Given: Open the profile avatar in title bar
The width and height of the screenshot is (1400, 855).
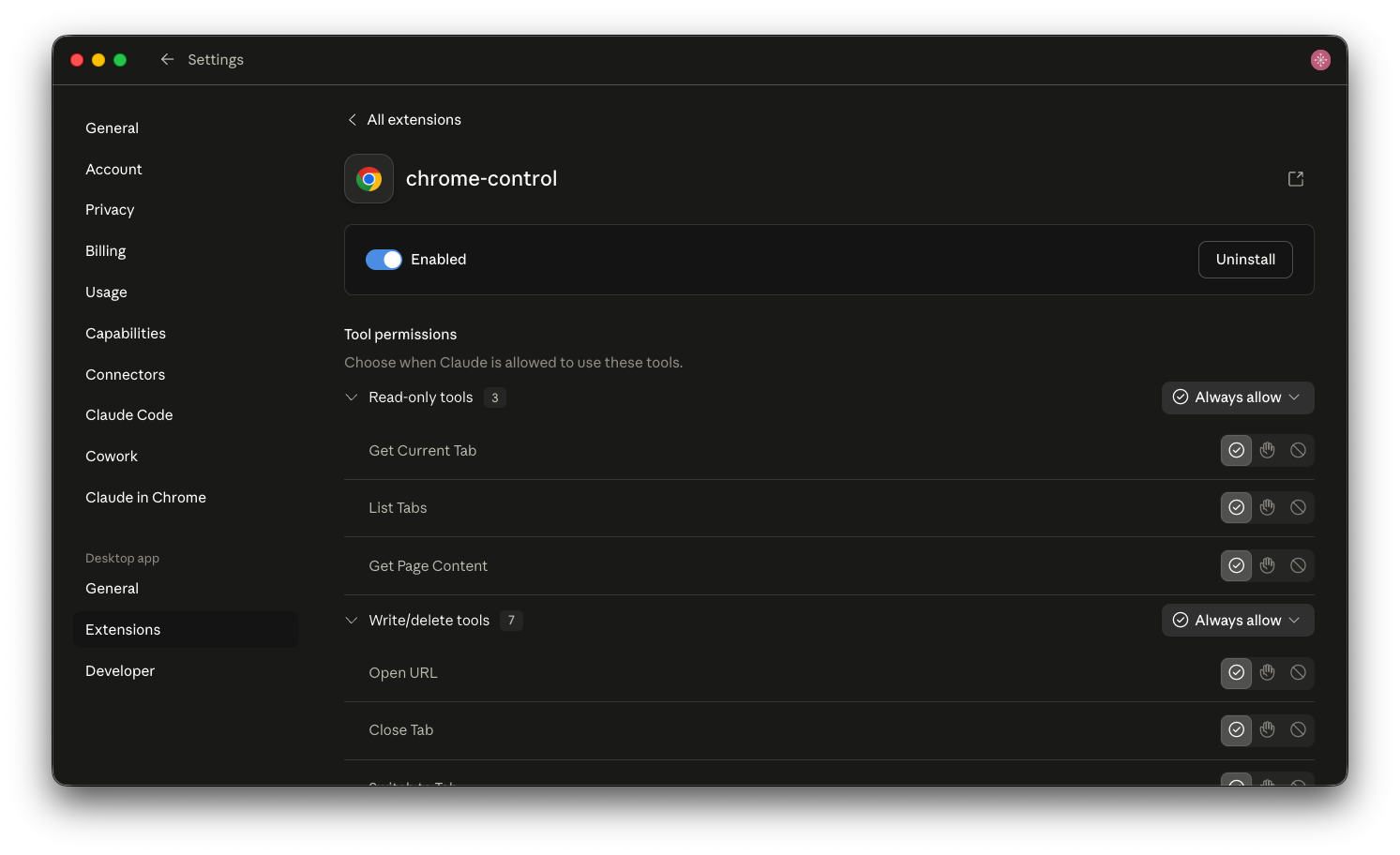Looking at the screenshot, I should (x=1320, y=60).
